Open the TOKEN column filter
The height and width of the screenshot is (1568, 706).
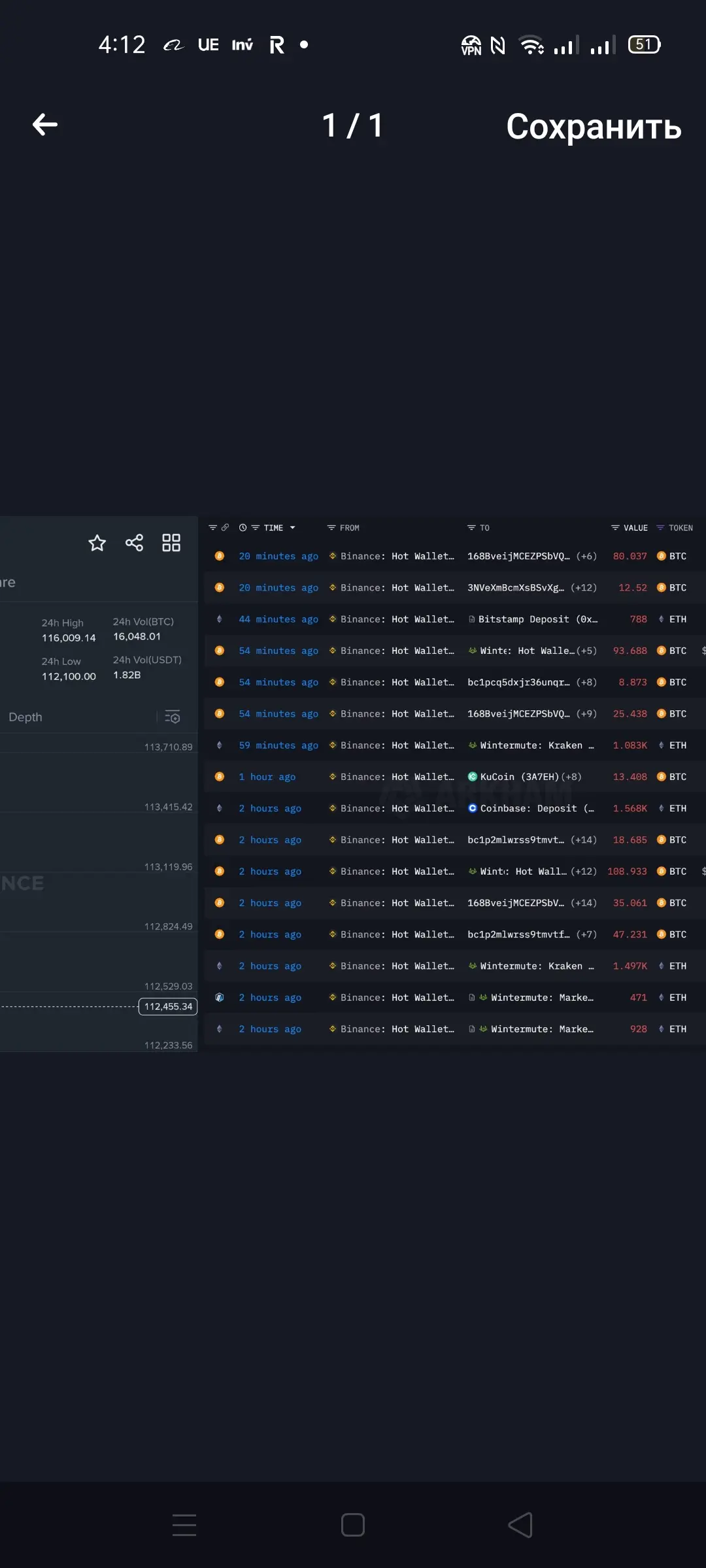[675, 528]
